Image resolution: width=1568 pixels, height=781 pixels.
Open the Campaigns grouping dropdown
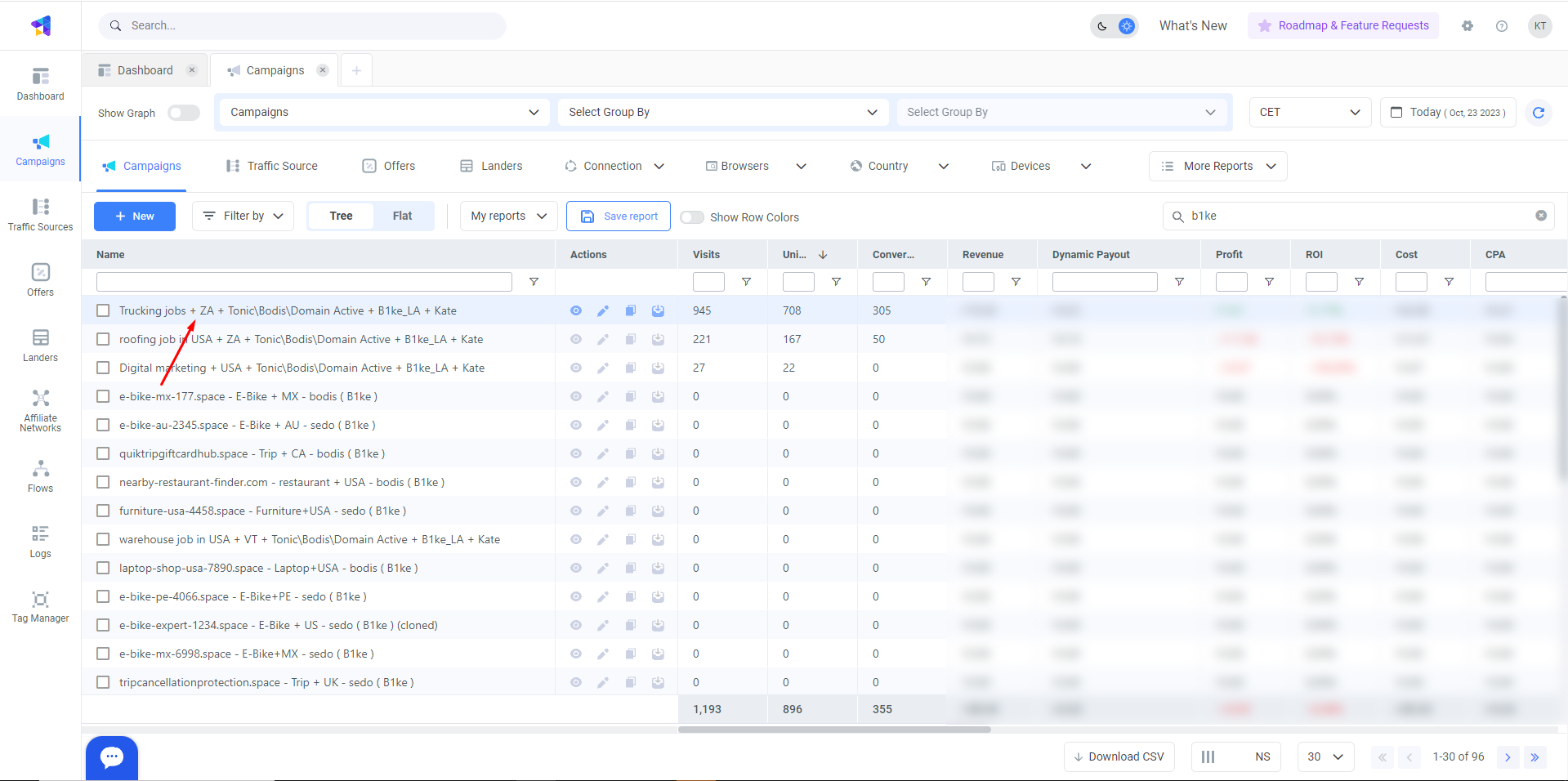[x=384, y=112]
